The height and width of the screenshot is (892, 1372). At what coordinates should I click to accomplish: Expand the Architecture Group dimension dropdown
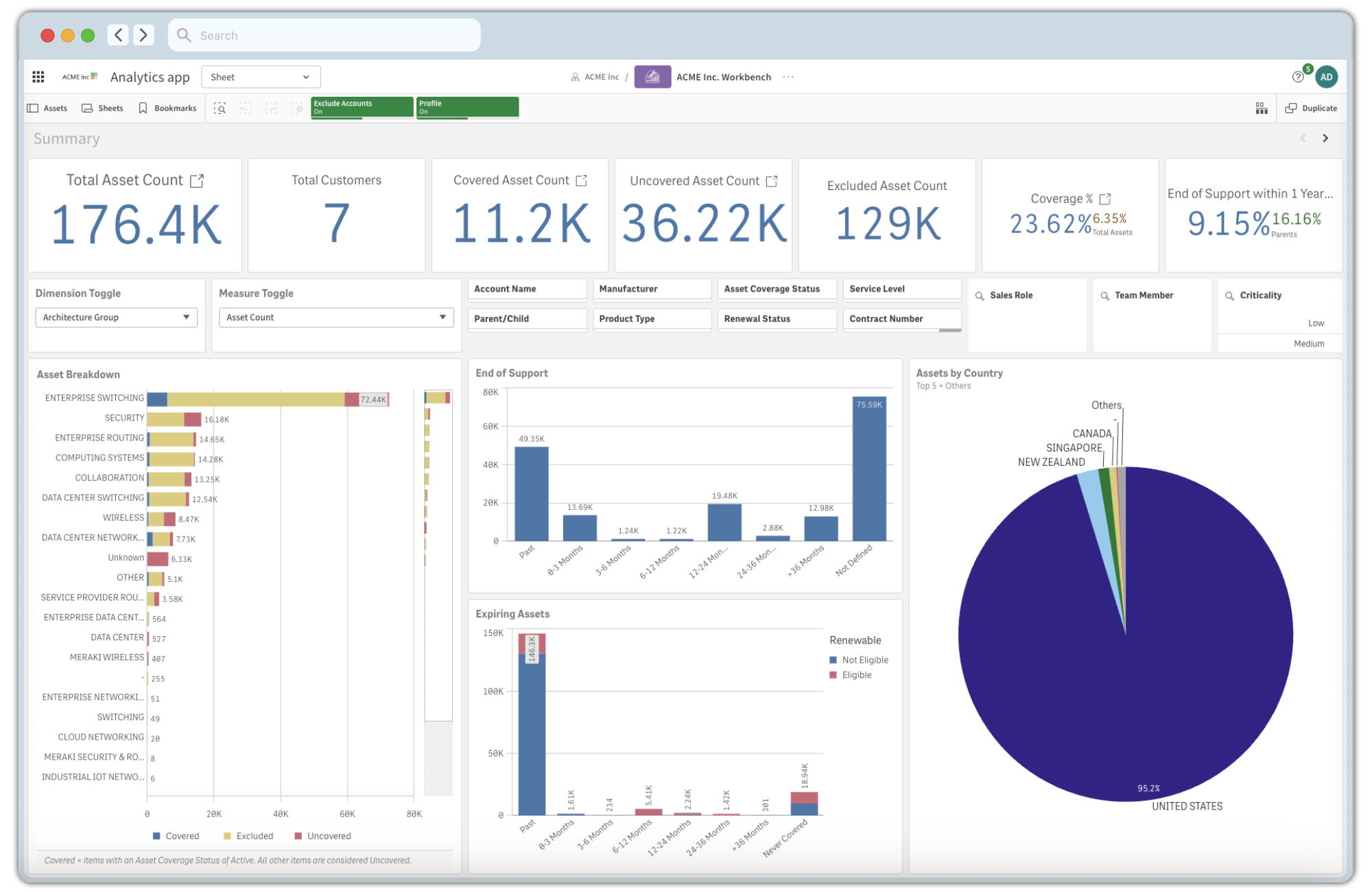[116, 318]
